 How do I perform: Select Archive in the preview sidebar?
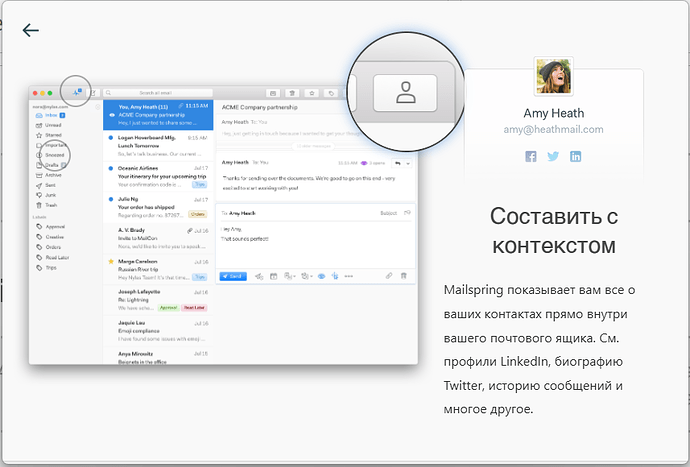point(48,175)
